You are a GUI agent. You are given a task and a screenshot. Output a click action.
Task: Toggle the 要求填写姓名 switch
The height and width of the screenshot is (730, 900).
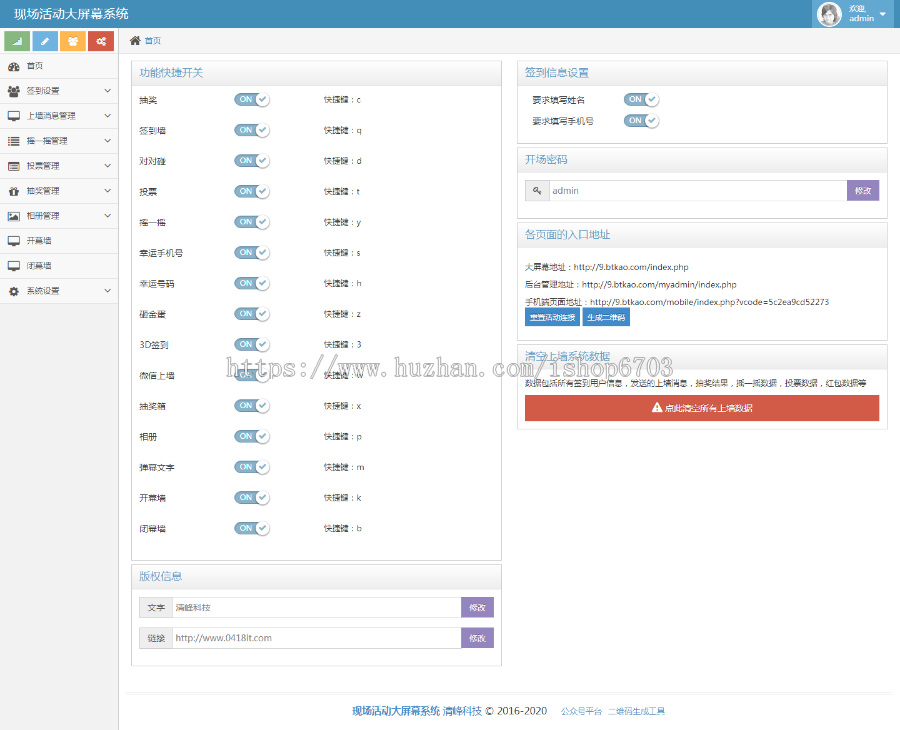pyautogui.click(x=641, y=99)
